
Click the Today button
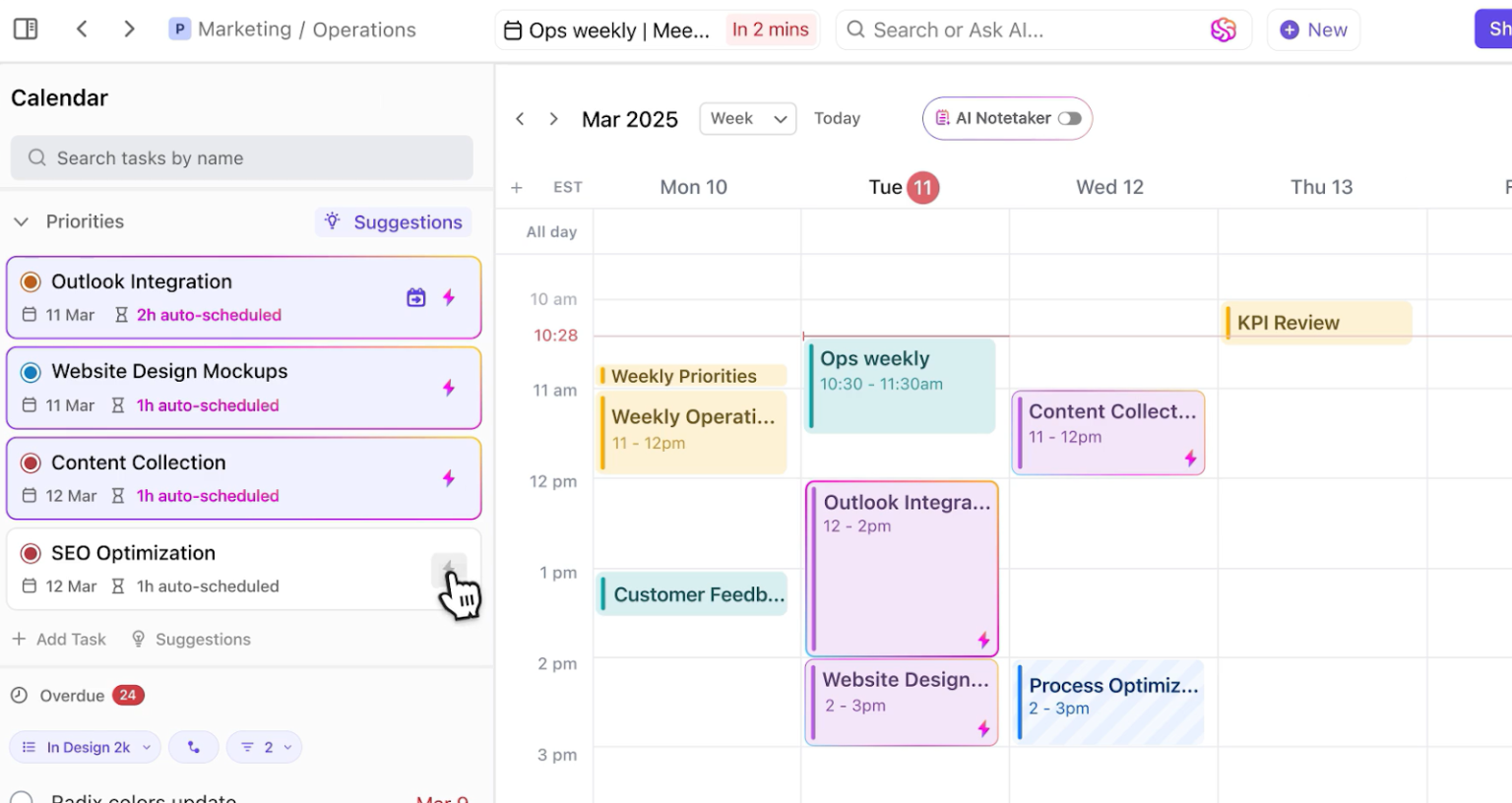[x=837, y=118]
